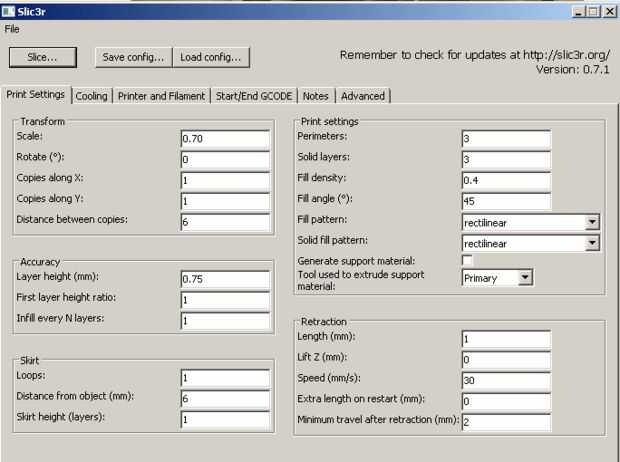Enable Generate support material checkbox
Image resolution: width=620 pixels, height=462 pixels.
[467, 261]
